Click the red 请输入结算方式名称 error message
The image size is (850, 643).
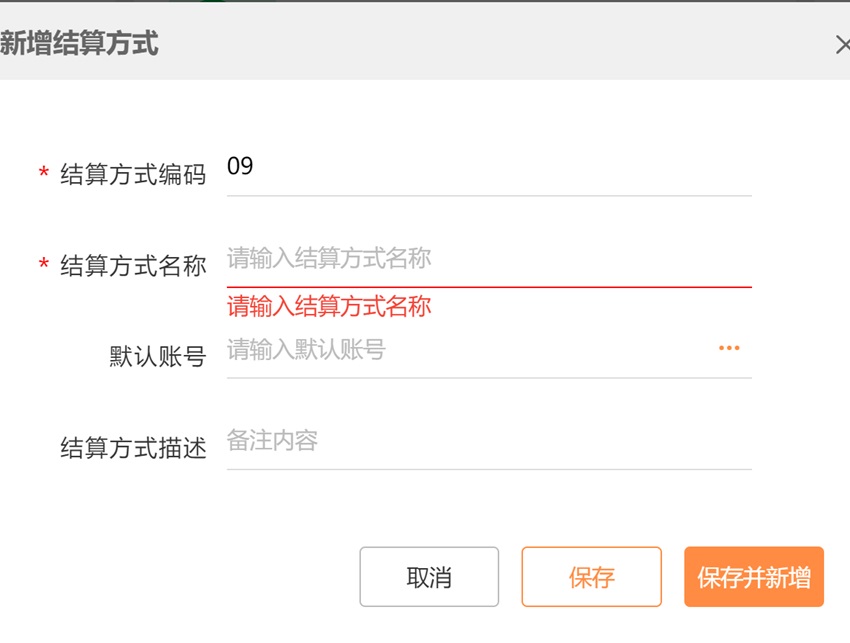[329, 306]
